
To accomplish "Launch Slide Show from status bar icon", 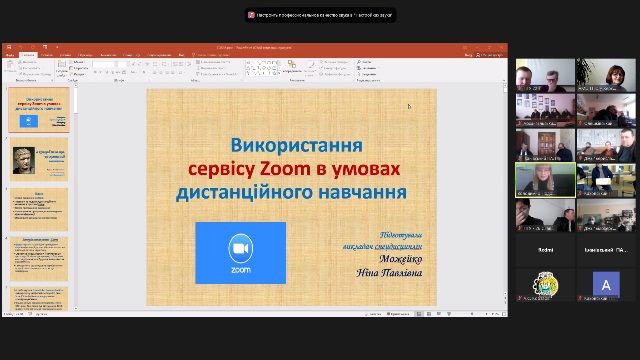I will (449, 314).
